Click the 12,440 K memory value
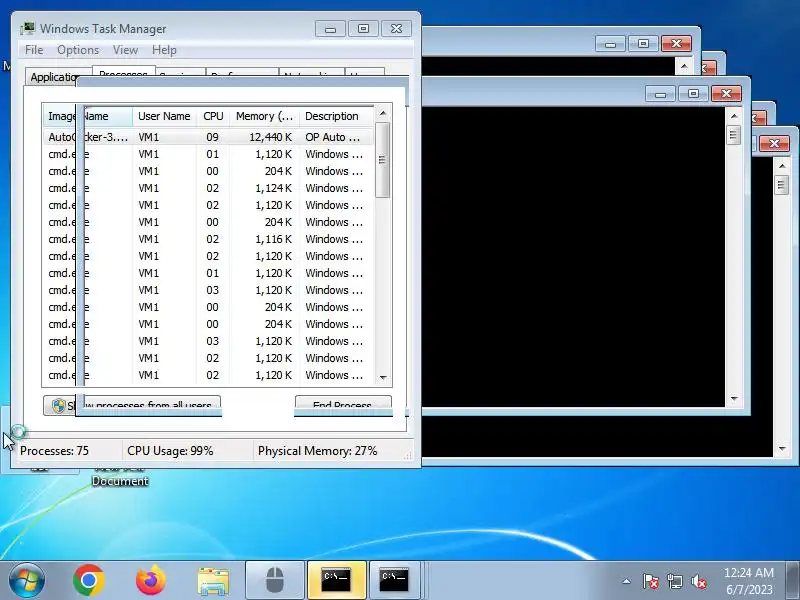Screen dimensions: 800x600 [270, 137]
